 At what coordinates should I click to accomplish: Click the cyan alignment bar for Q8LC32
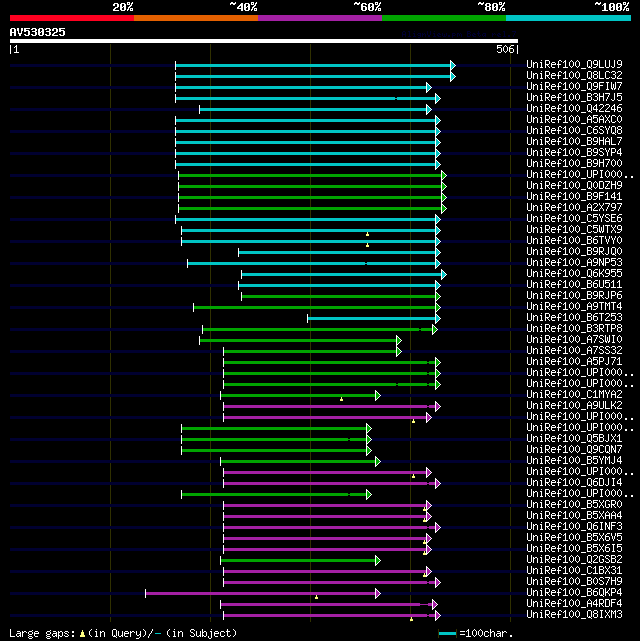click(313, 76)
